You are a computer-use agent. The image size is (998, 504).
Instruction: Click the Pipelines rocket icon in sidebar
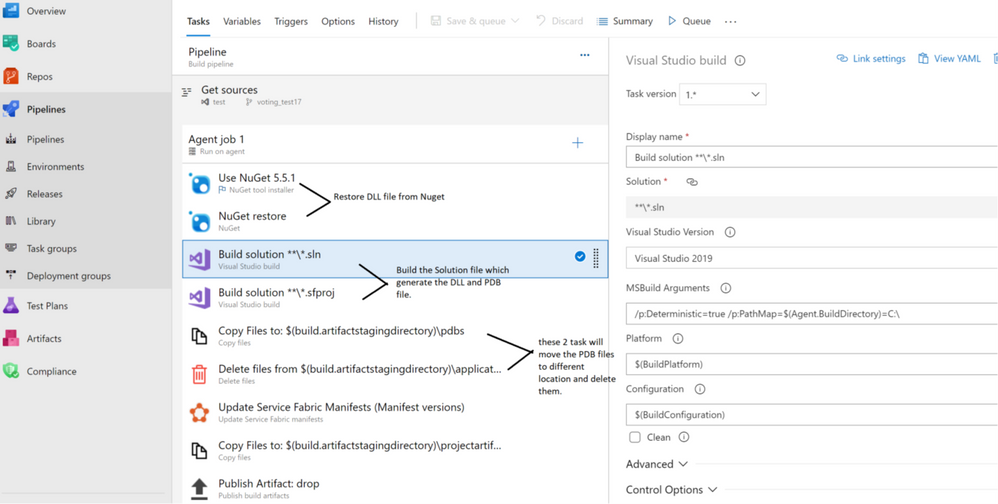(x=11, y=109)
